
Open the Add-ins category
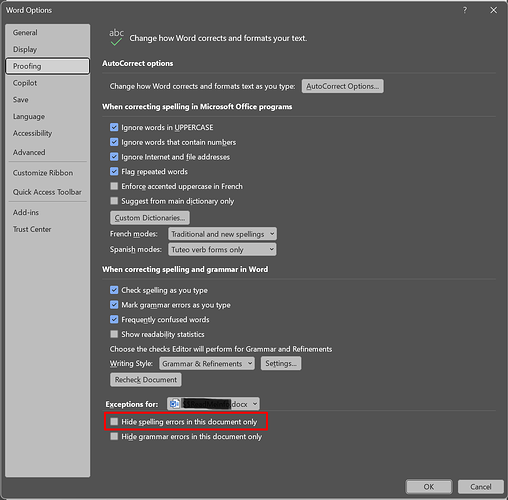[x=47, y=212]
